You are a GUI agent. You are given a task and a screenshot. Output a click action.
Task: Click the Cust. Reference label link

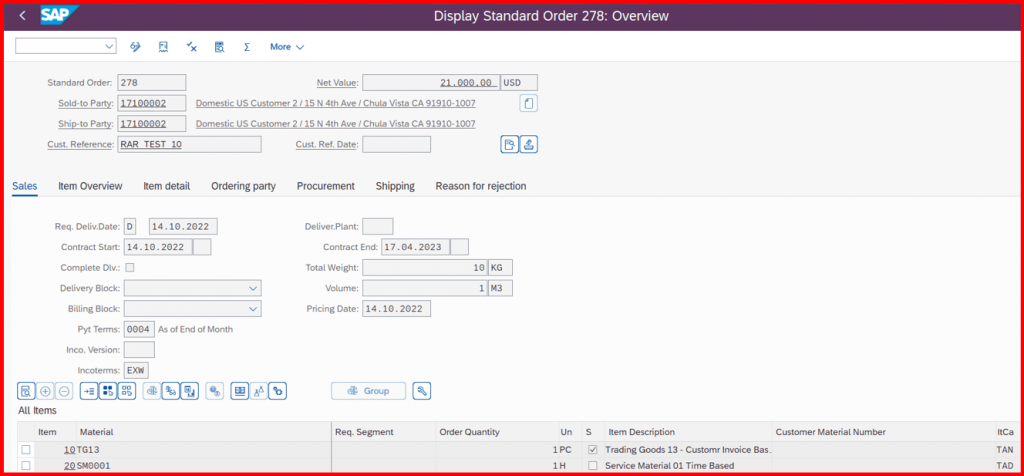click(x=81, y=144)
